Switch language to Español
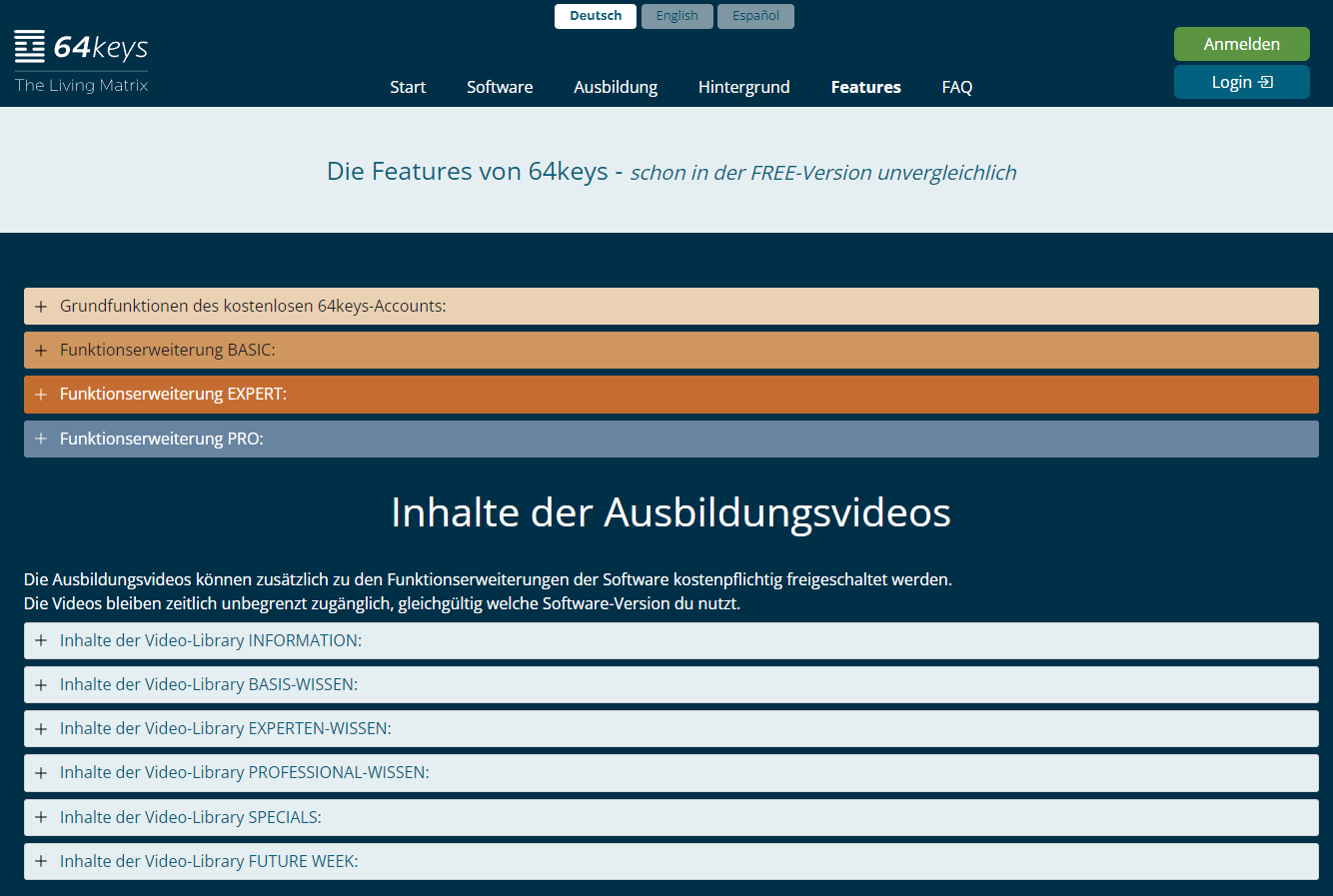1333x896 pixels. tap(755, 16)
